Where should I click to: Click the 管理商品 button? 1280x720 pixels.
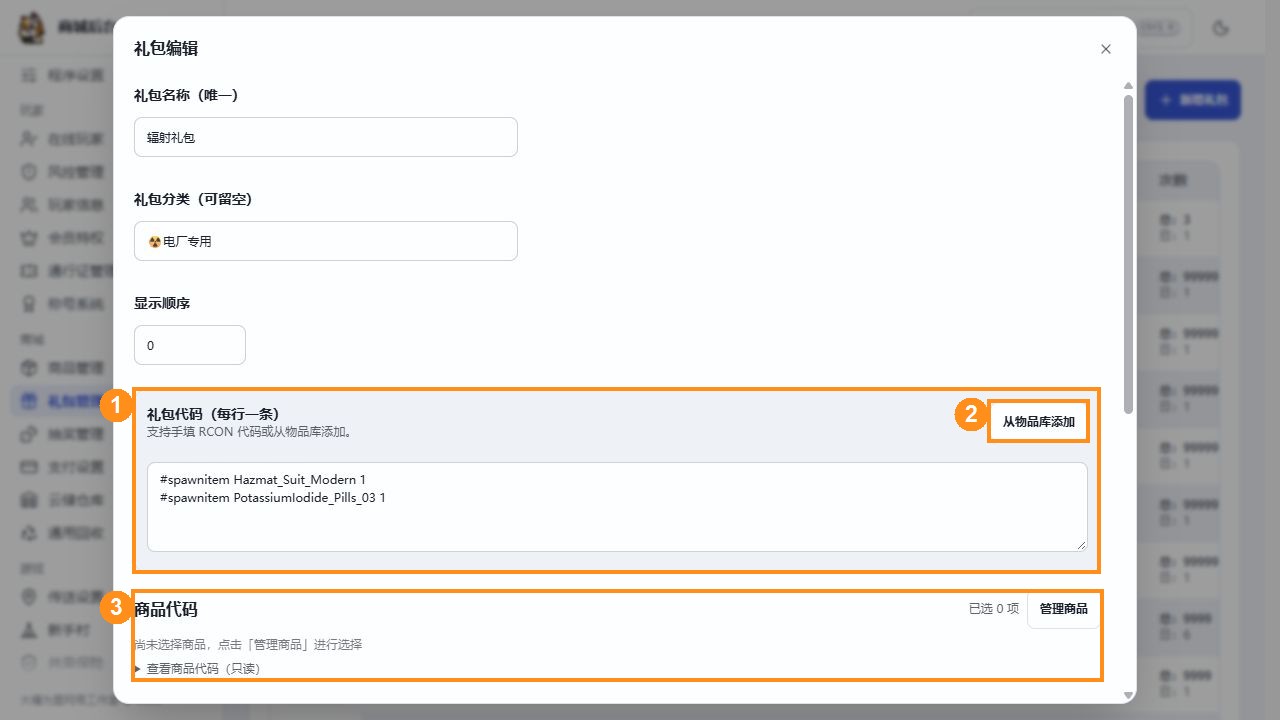tap(1063, 609)
